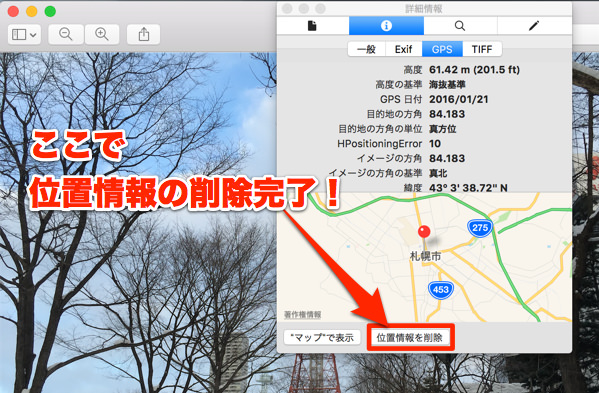The height and width of the screenshot is (393, 599).
Task: Click the 著作権情報 link on the map
Action: (x=303, y=315)
